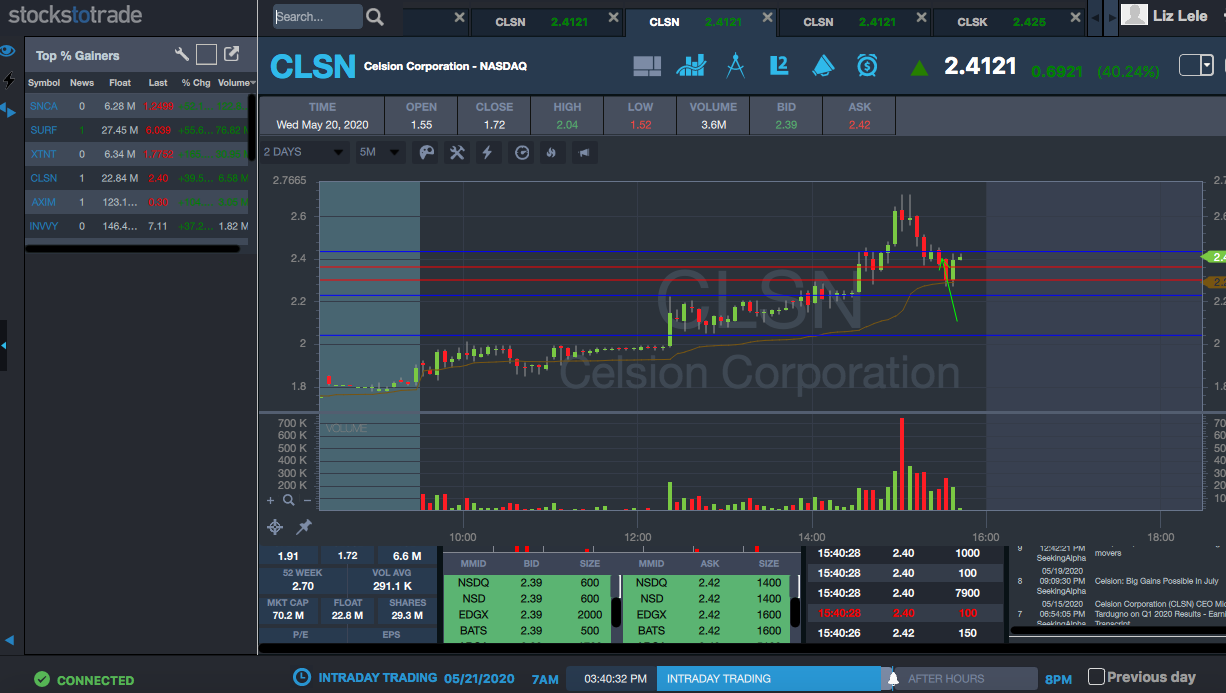The height and width of the screenshot is (693, 1226).
Task: Click the crosshair icon below volume chart
Action: pyautogui.click(x=275, y=527)
